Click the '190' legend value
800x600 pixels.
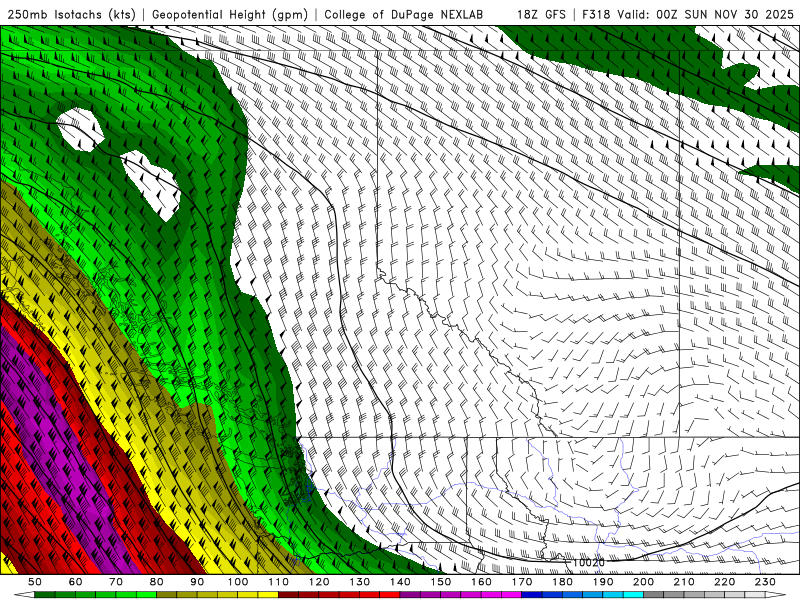[x=603, y=582]
